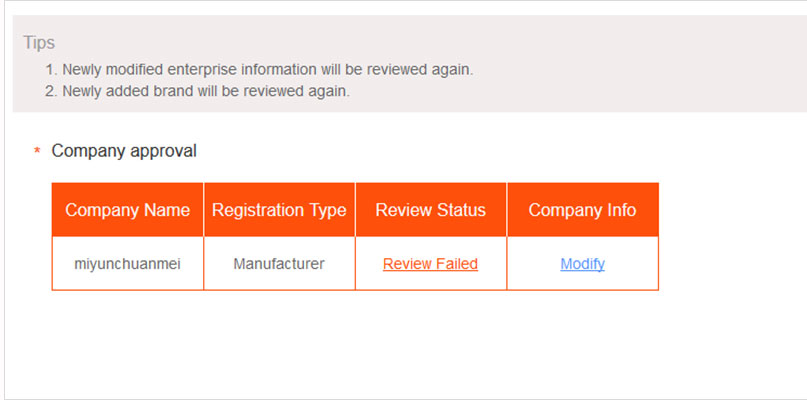The width and height of the screenshot is (807, 400).
Task: Click the Manufacturer registration type cell
Action: [x=279, y=264]
